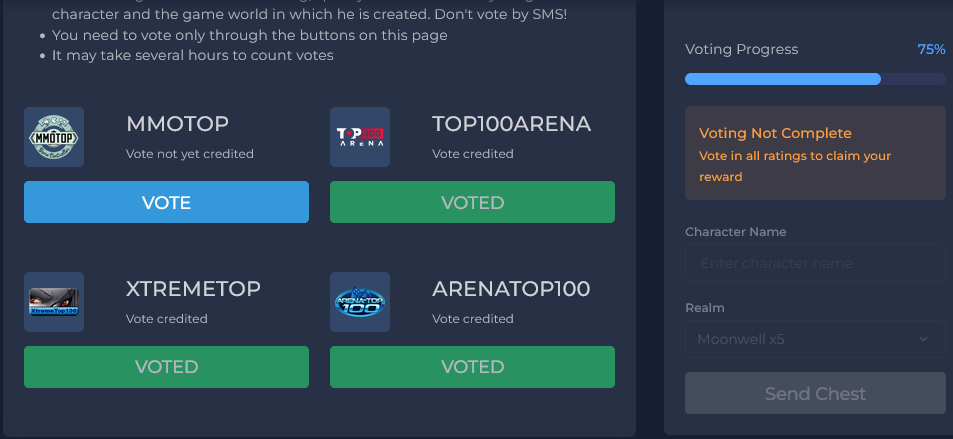The width and height of the screenshot is (953, 439).
Task: Click the MMOTOP heading text
Action: click(177, 124)
